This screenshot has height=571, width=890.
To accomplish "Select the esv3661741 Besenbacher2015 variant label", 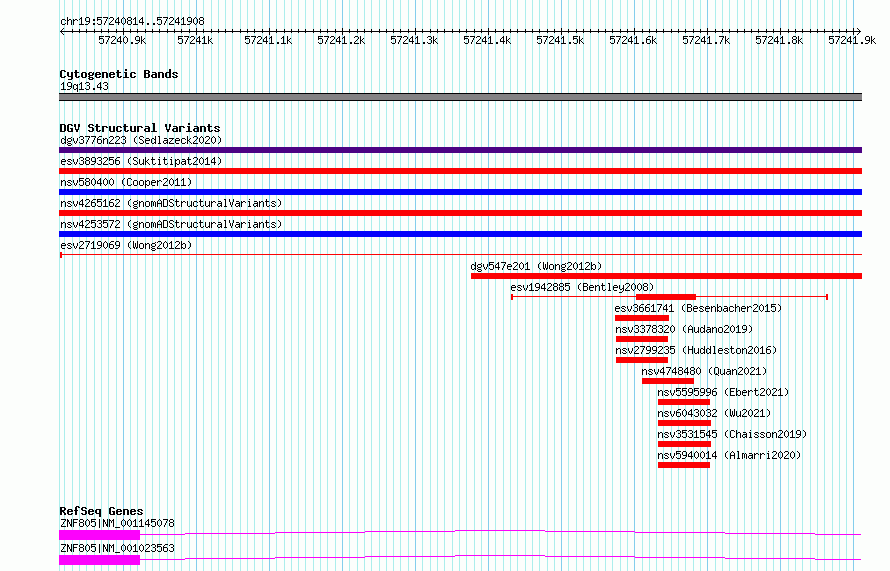I will [698, 308].
